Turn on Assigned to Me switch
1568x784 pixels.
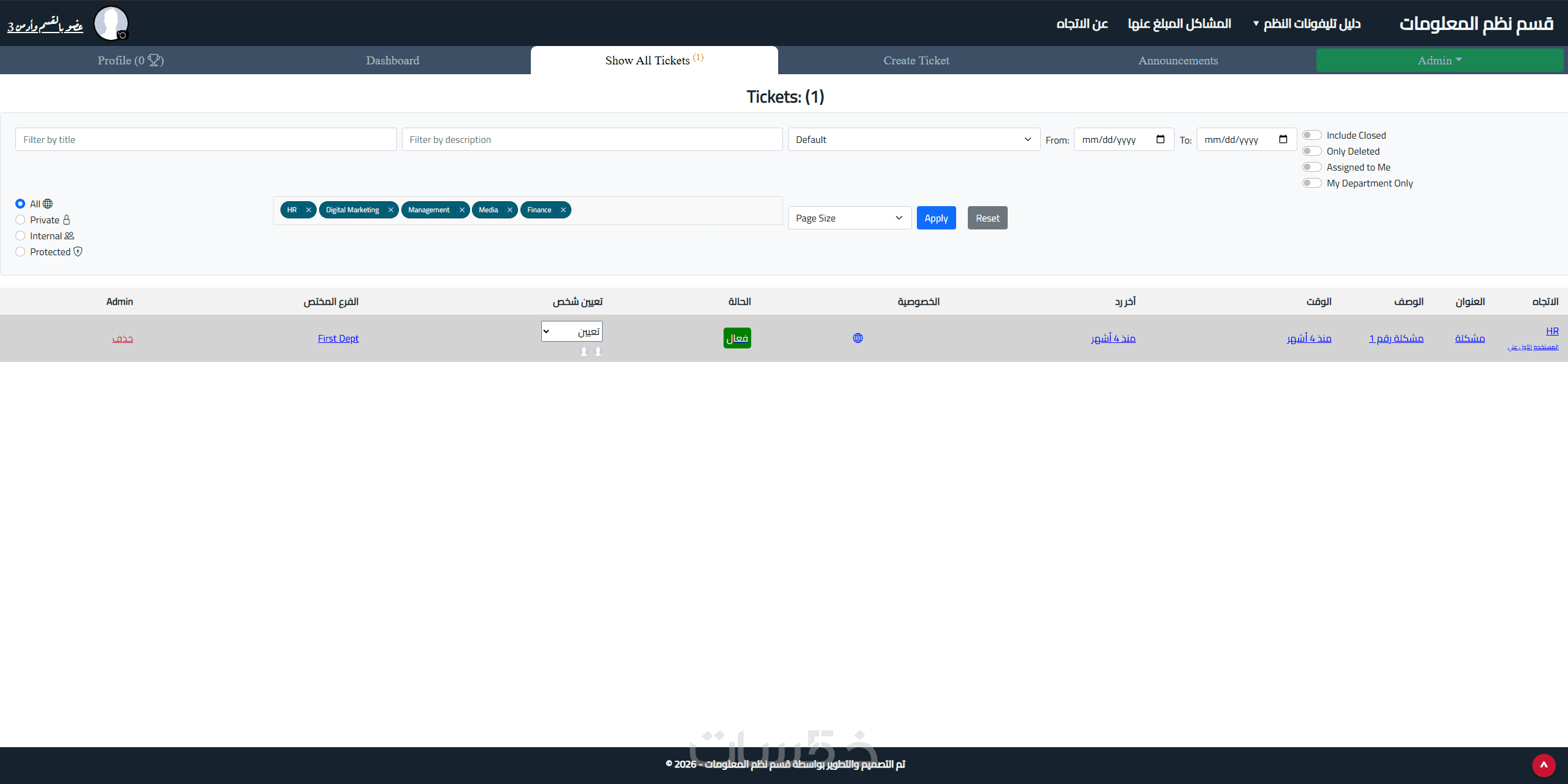point(1311,167)
